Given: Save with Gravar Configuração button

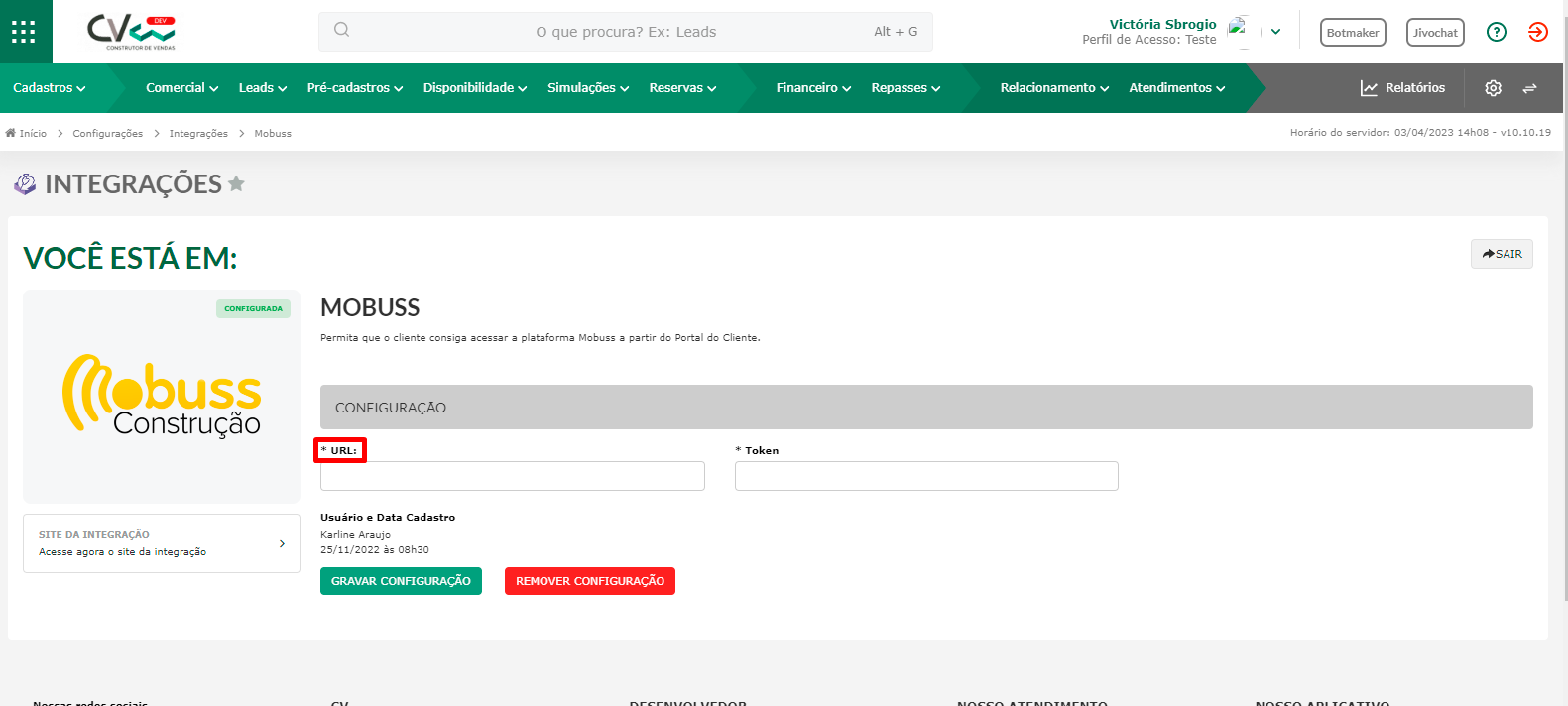Looking at the screenshot, I should 401,581.
